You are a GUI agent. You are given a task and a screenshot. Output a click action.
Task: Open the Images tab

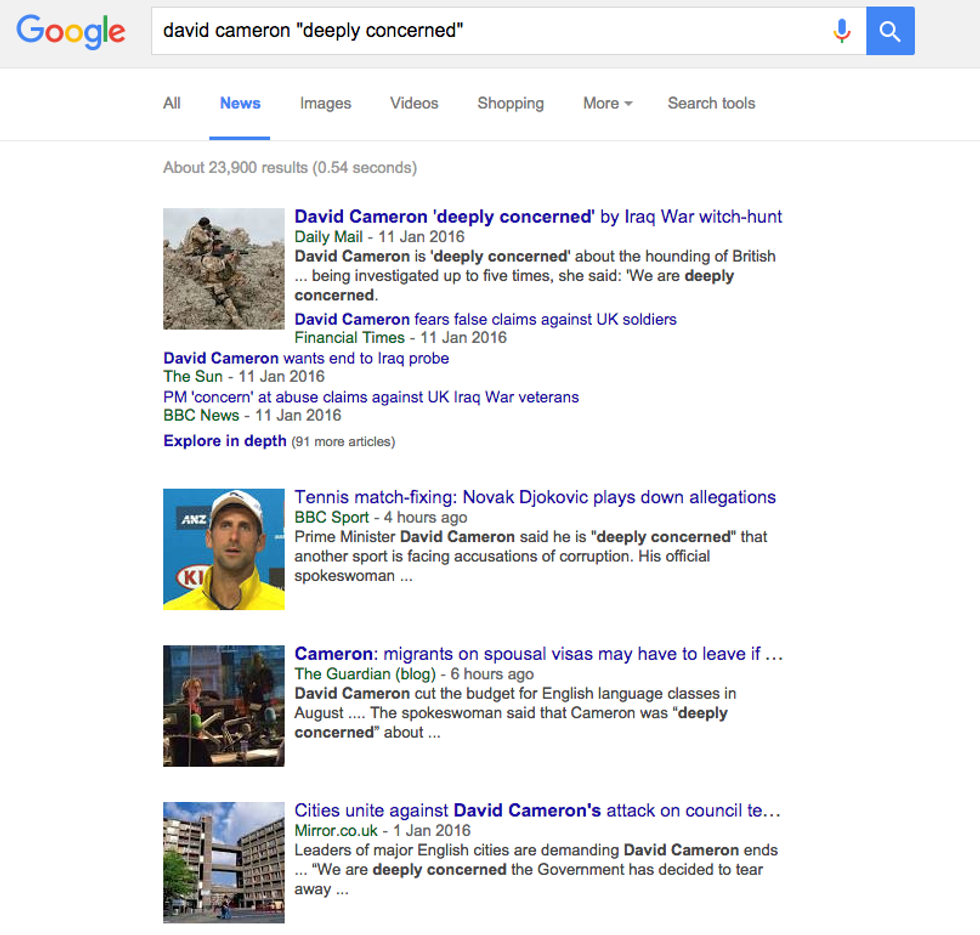(326, 103)
